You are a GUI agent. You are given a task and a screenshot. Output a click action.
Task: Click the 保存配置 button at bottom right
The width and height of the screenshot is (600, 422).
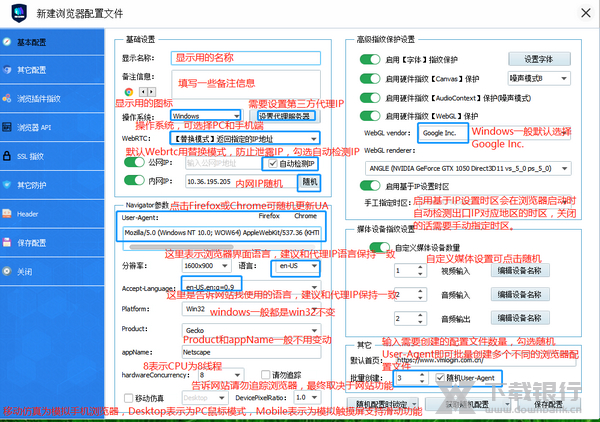click(548, 404)
